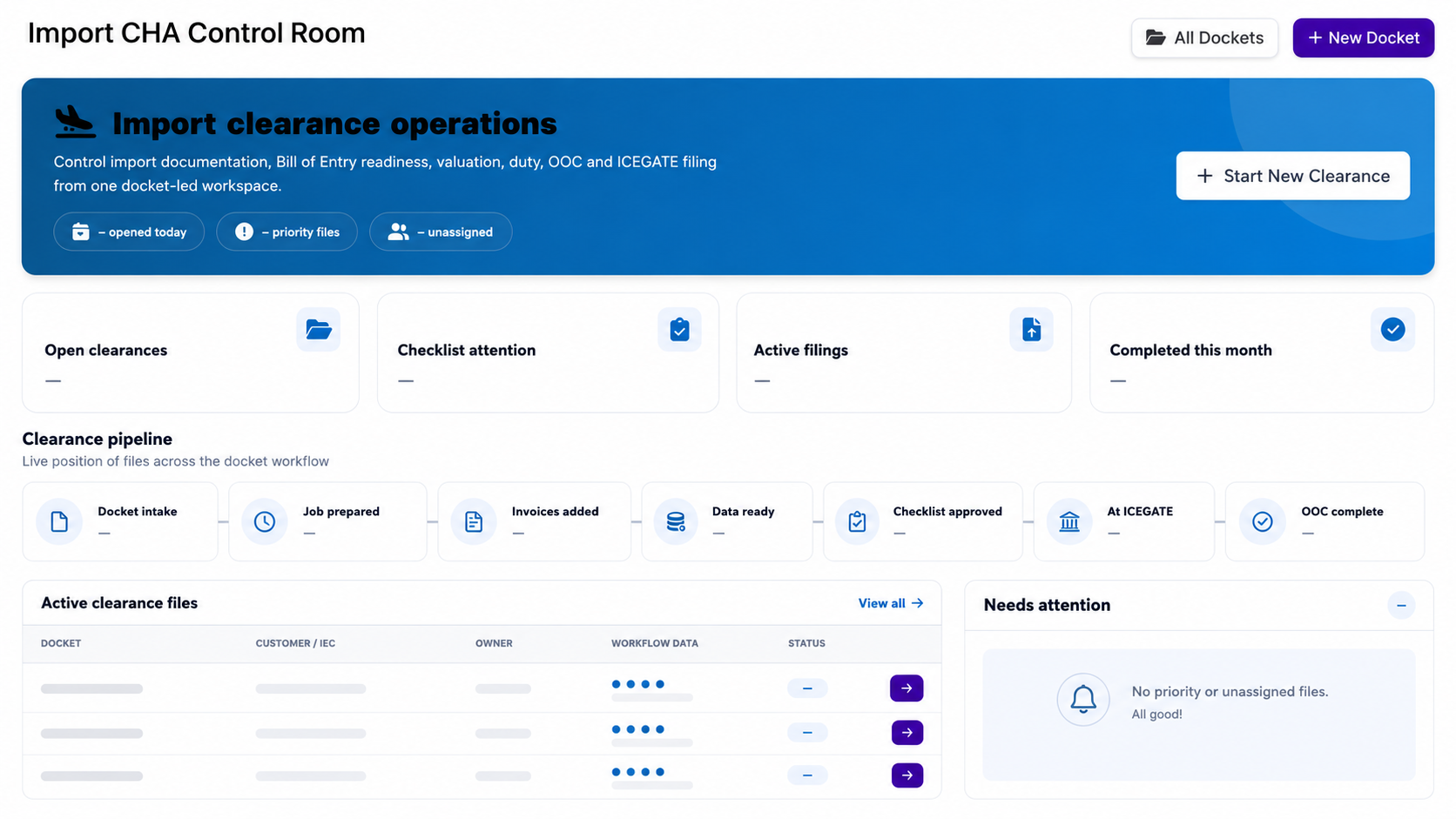Viewport: 1456px width, 819px height.
Task: Click the STATUS column header
Action: click(x=806, y=643)
